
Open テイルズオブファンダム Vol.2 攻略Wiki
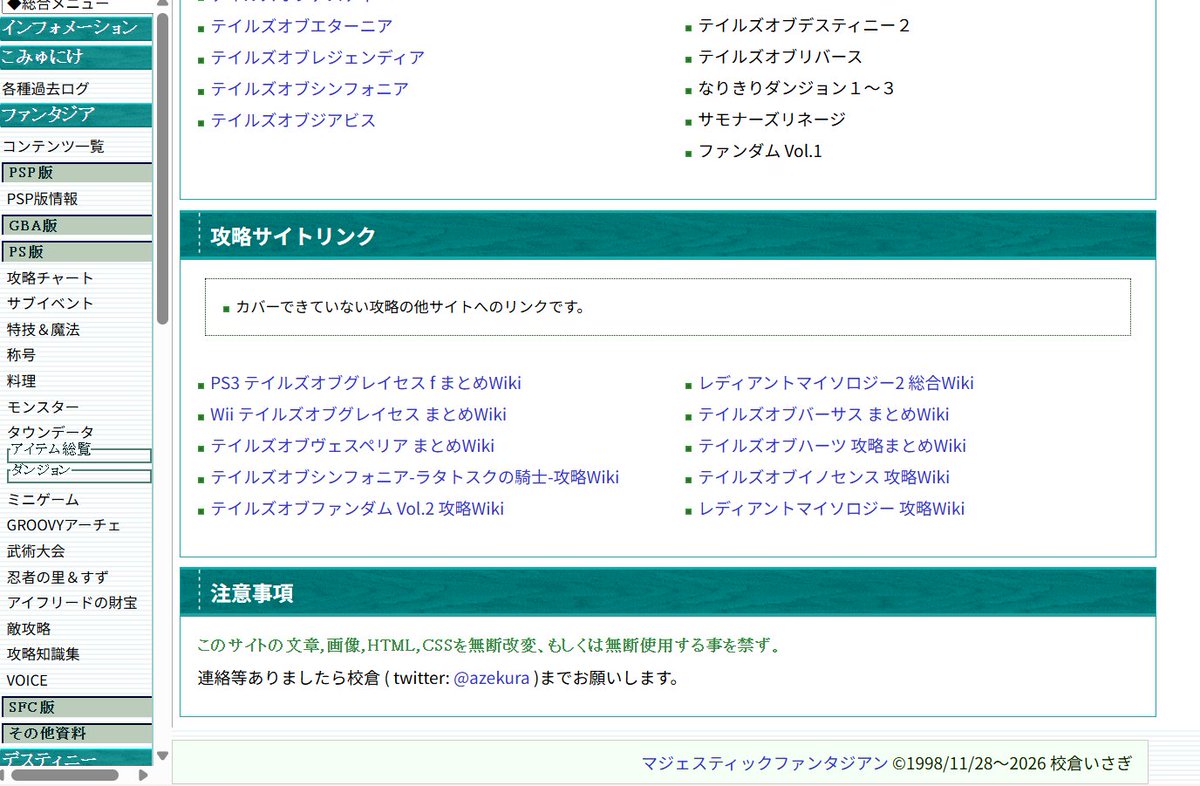(x=357, y=509)
